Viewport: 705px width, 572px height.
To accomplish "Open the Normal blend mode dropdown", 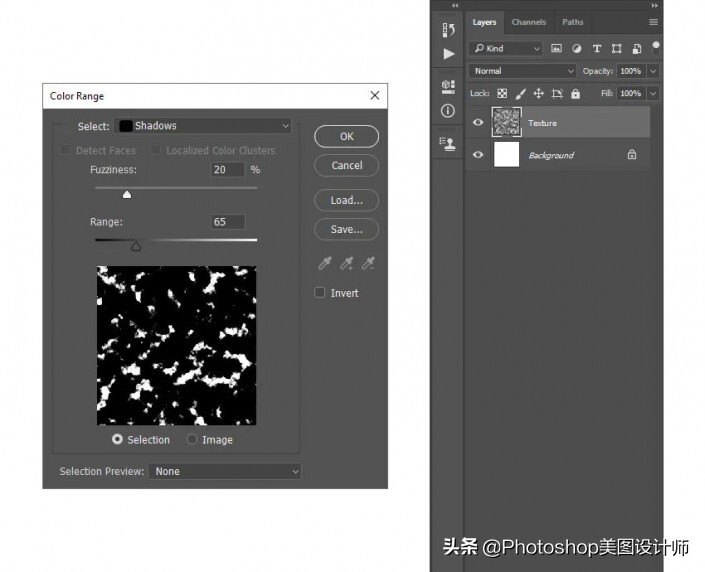I will point(522,71).
